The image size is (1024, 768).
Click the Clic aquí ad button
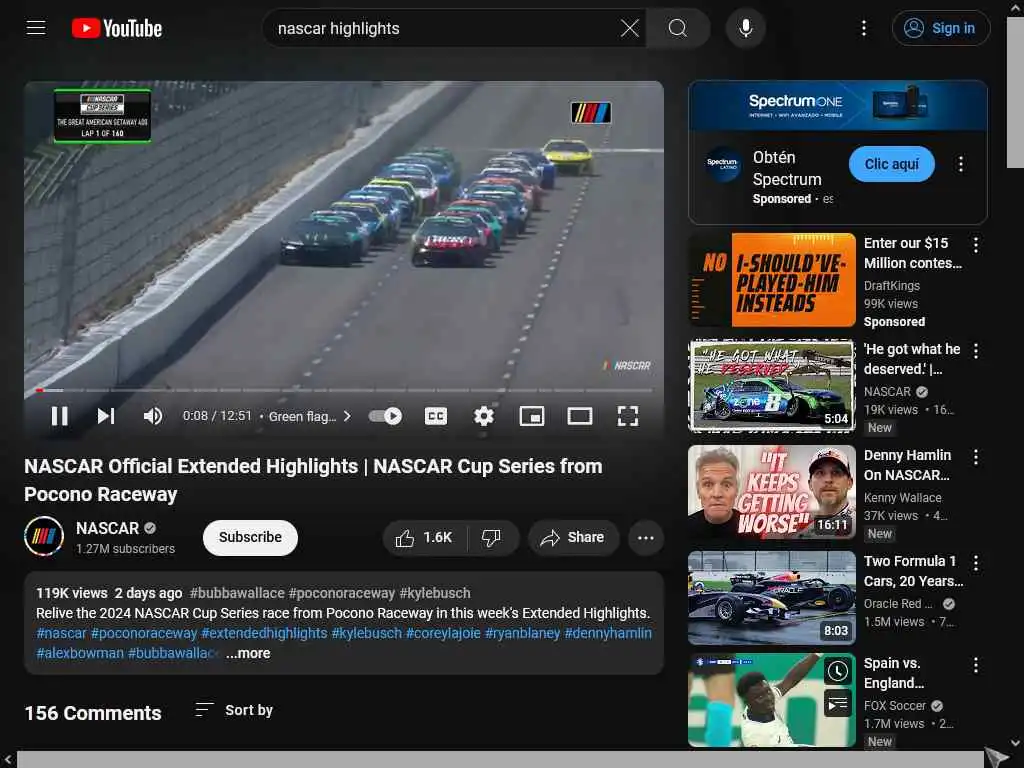click(x=891, y=164)
